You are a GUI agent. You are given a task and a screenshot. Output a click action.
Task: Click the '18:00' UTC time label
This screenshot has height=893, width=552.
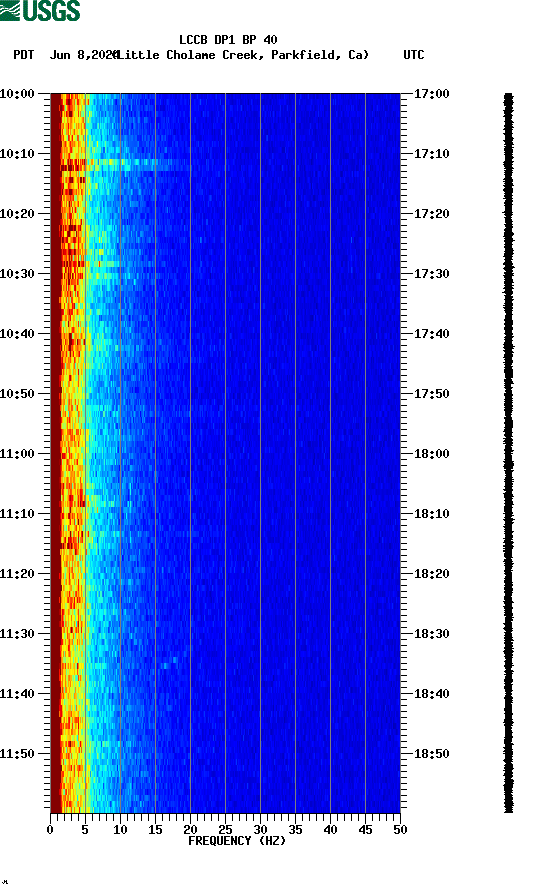(x=431, y=453)
